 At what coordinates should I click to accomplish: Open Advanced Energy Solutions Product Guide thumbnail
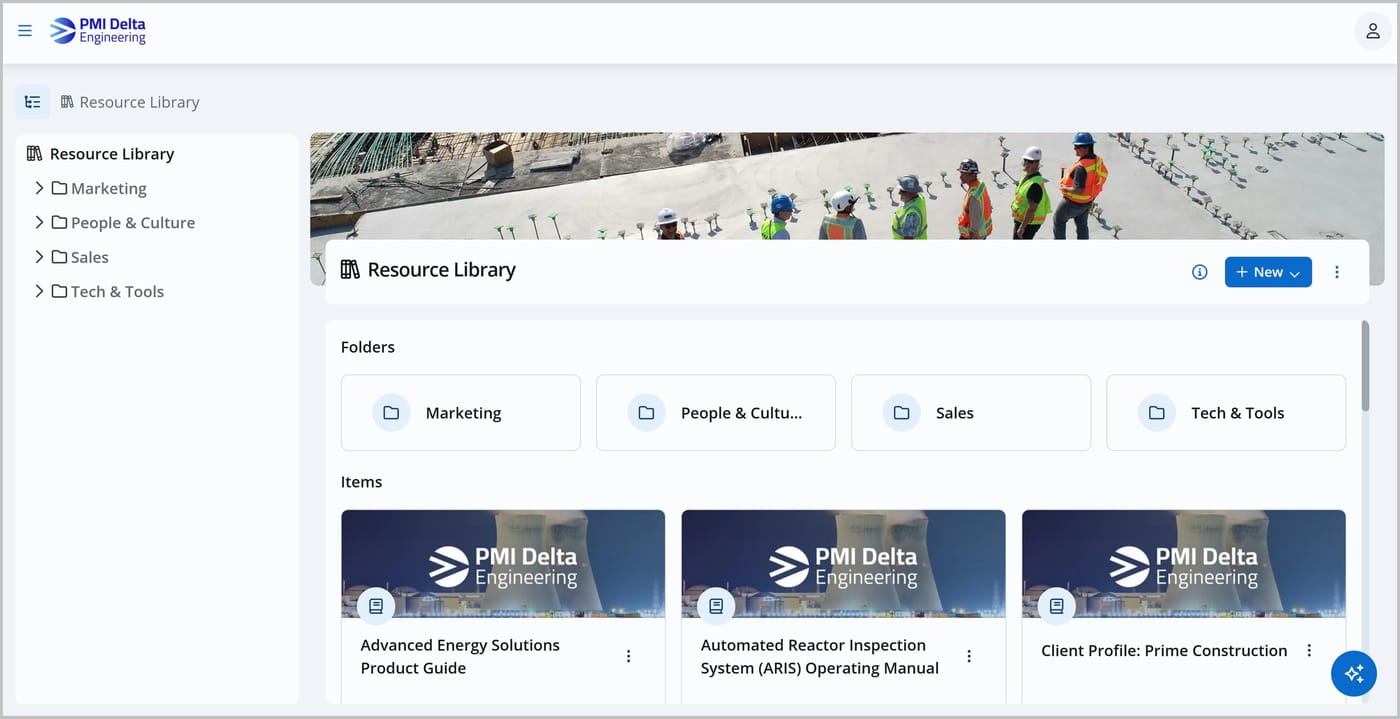[503, 564]
